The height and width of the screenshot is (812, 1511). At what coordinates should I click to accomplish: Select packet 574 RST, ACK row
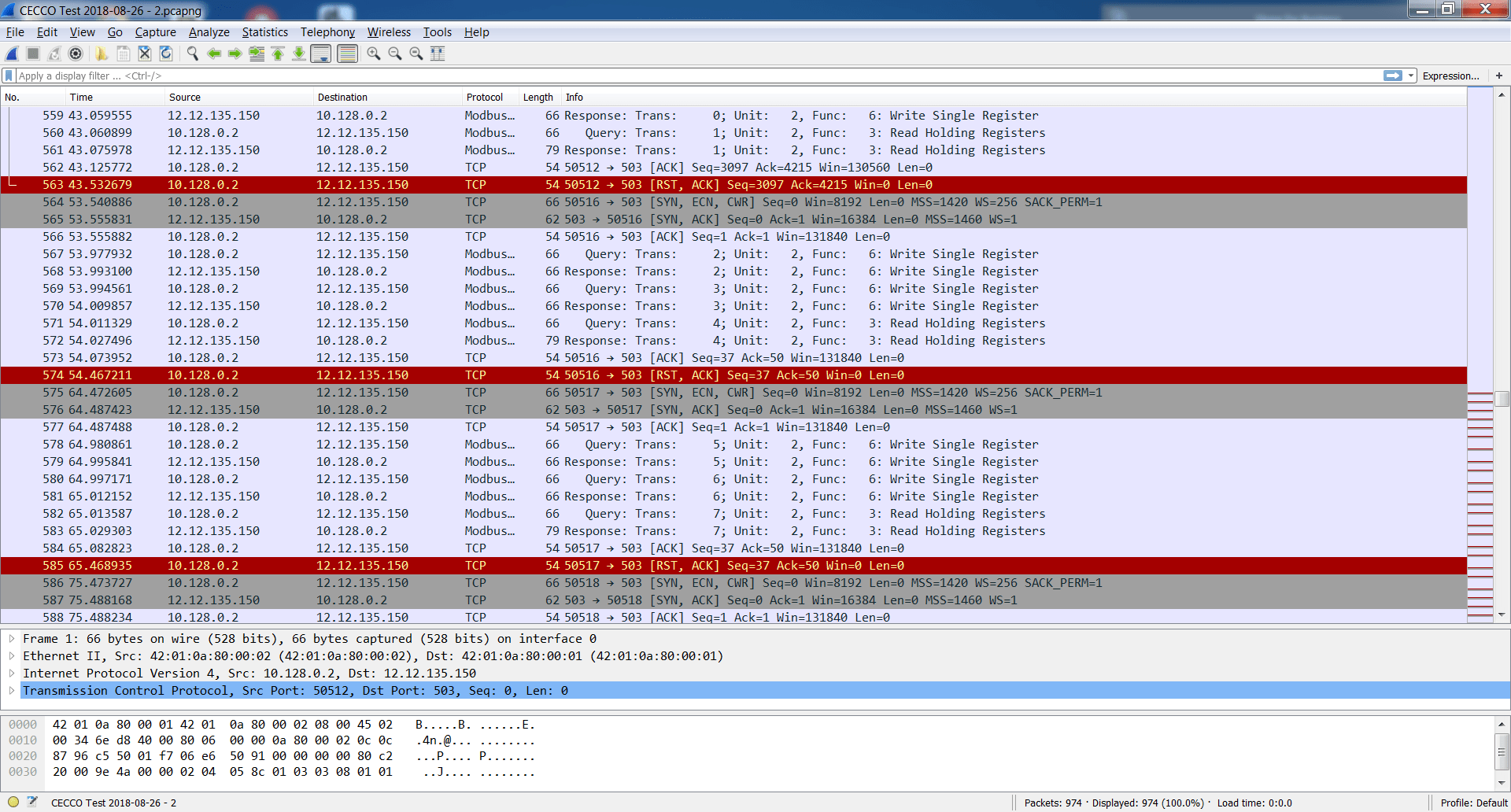pos(733,375)
